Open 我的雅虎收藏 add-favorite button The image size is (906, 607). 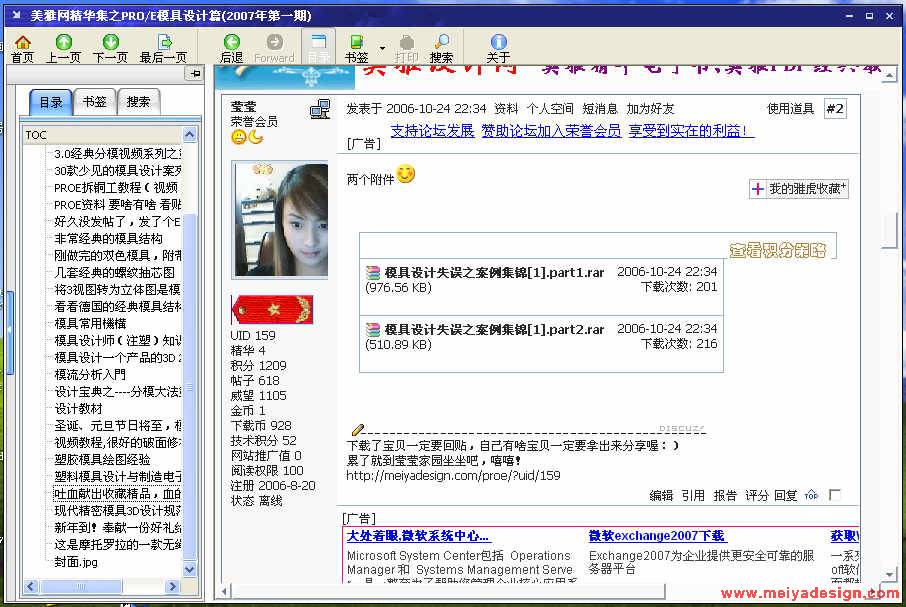click(799, 189)
